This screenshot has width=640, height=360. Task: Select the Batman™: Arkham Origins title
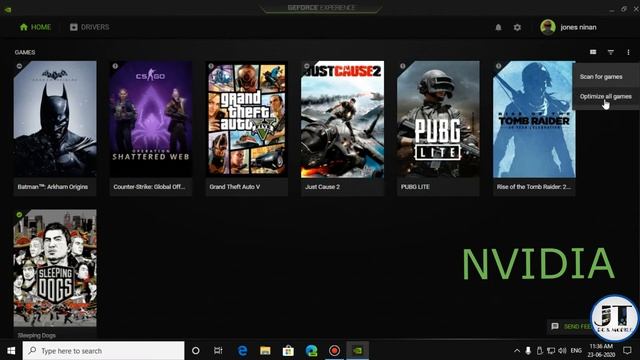(x=53, y=187)
